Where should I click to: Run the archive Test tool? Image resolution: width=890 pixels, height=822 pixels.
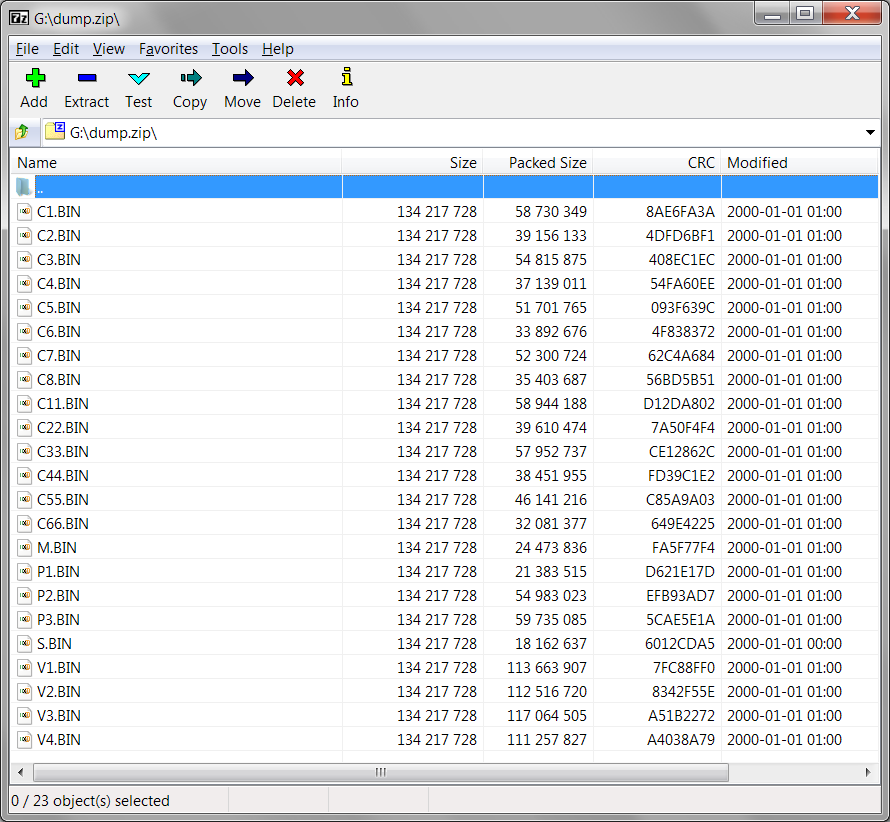point(138,78)
